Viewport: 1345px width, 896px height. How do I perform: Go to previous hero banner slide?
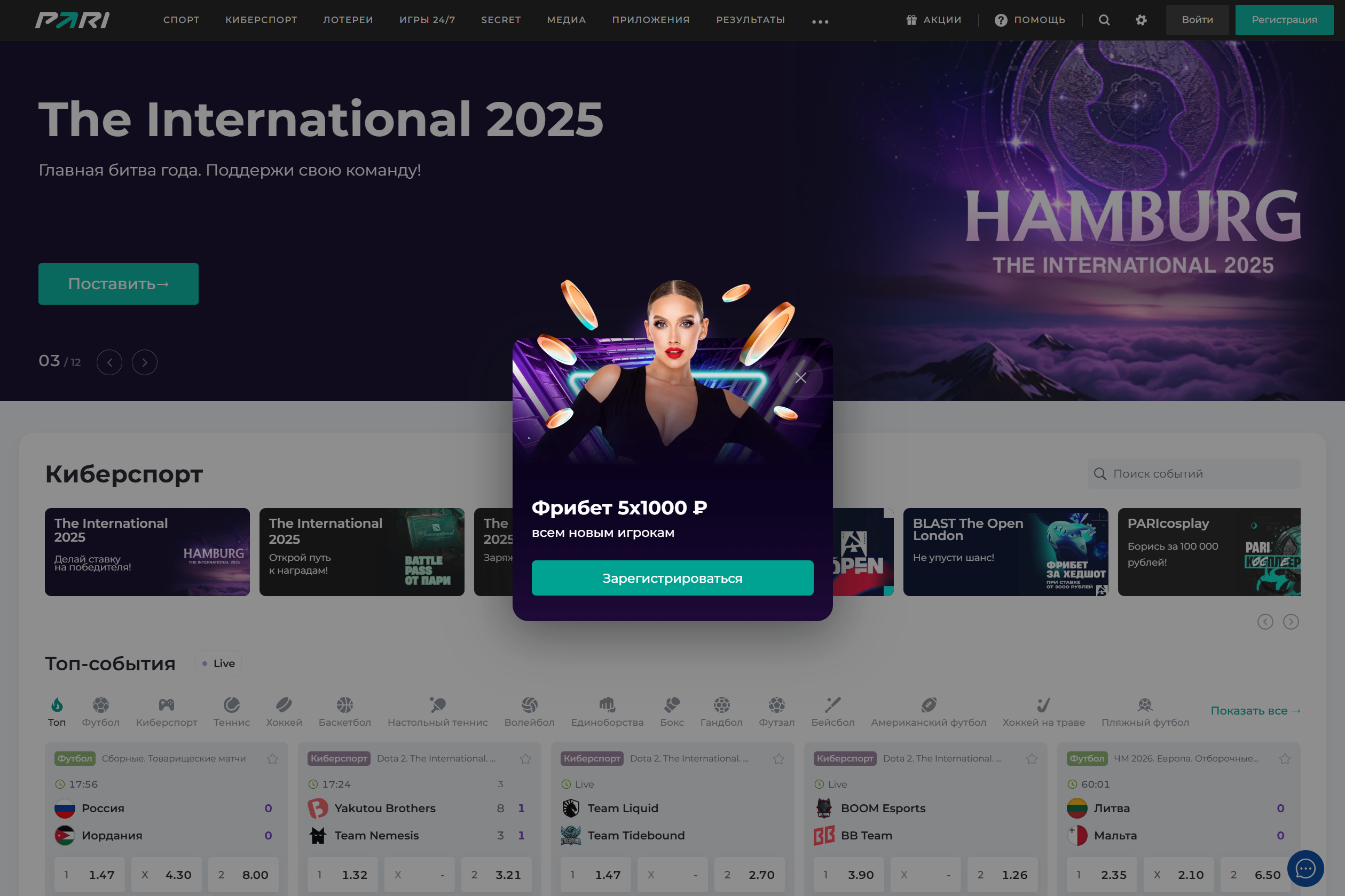pos(109,362)
